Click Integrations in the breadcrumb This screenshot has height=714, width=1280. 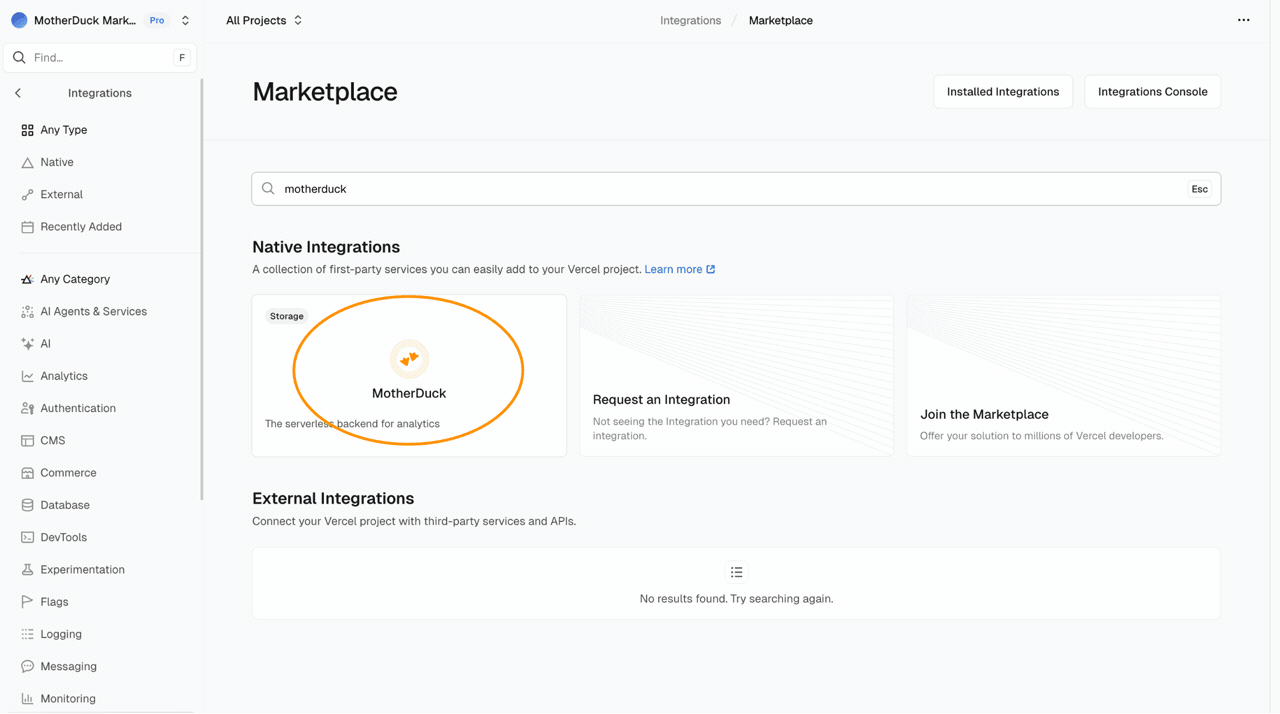pos(690,19)
